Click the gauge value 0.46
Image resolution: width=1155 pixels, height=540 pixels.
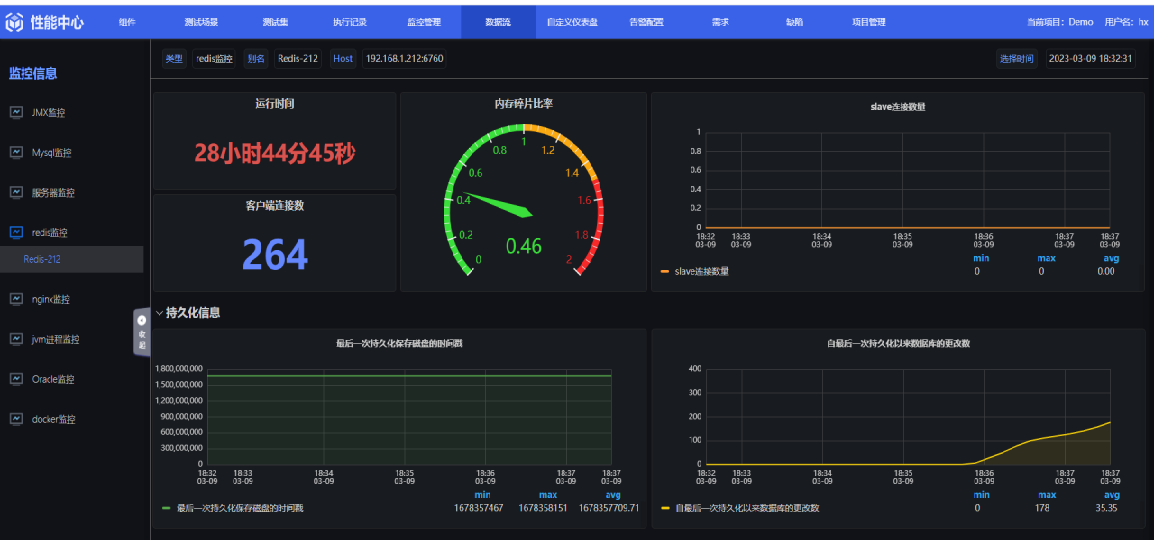click(524, 246)
